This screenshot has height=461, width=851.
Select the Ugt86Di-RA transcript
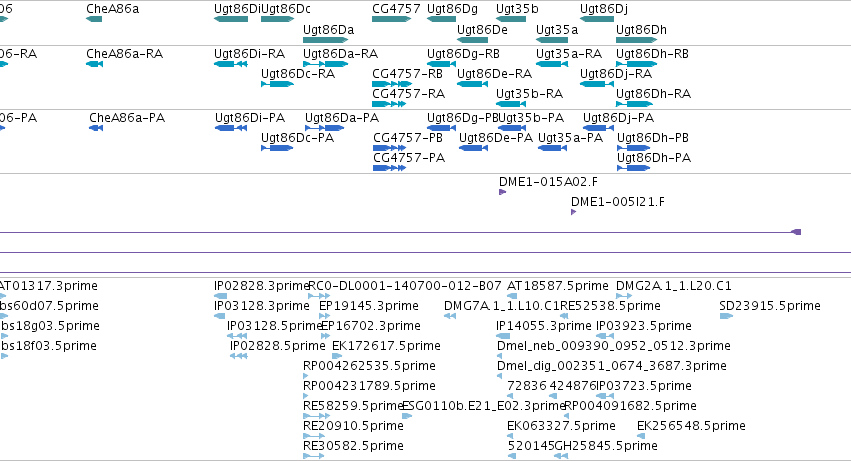point(231,64)
